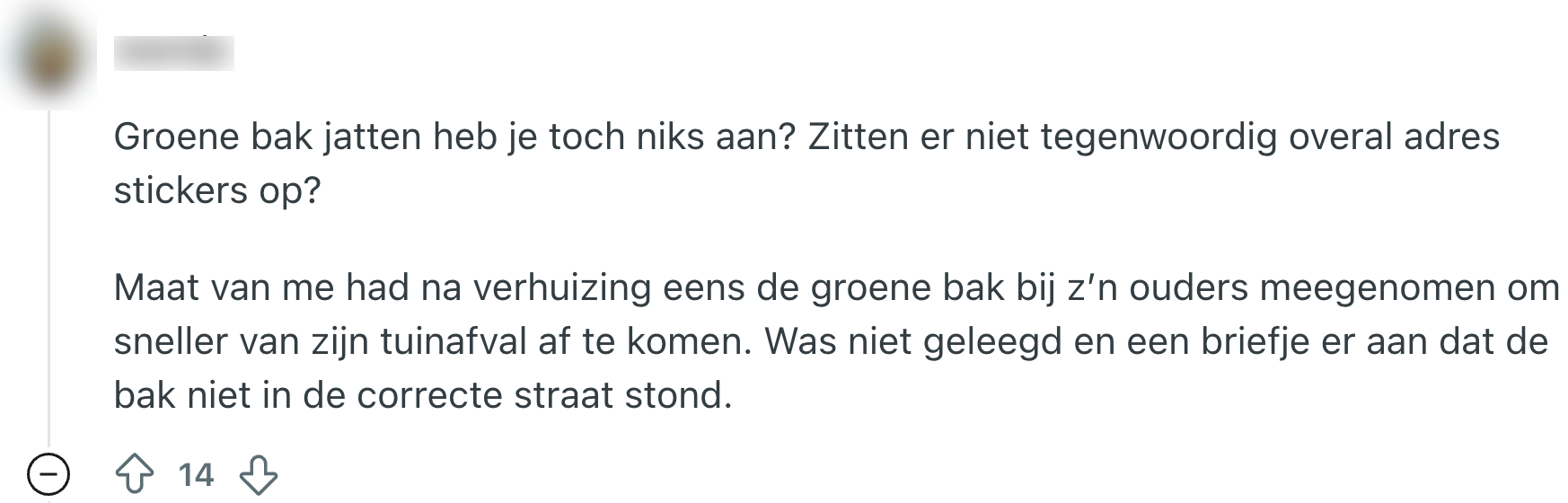Viewport: 1568px width, 503px height.
Task: Click the word "tegenwoordig" in the first line
Action: click(1158, 137)
